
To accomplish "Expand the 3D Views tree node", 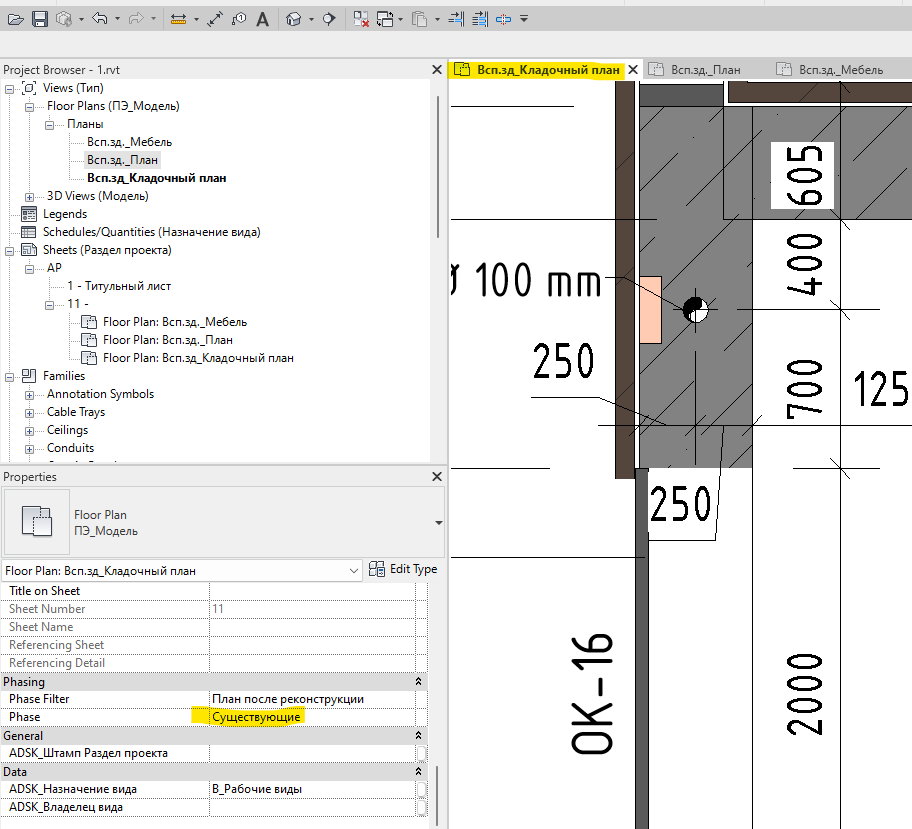I will tap(29, 196).
